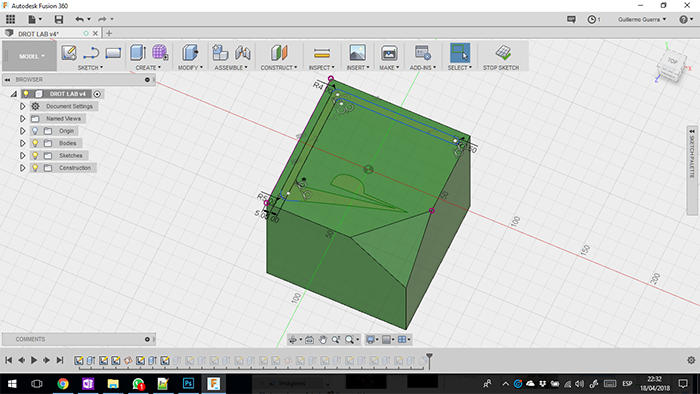Open the SKETCH menu

click(90, 67)
